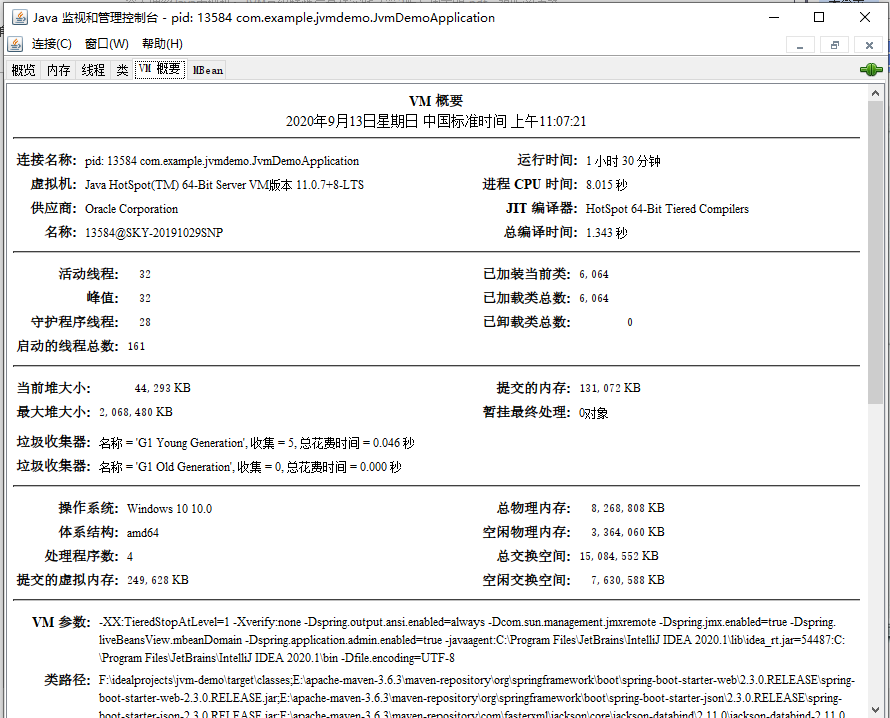Click process CPU time value 8.015 秒
This screenshot has height=718, width=890.
(x=606, y=184)
